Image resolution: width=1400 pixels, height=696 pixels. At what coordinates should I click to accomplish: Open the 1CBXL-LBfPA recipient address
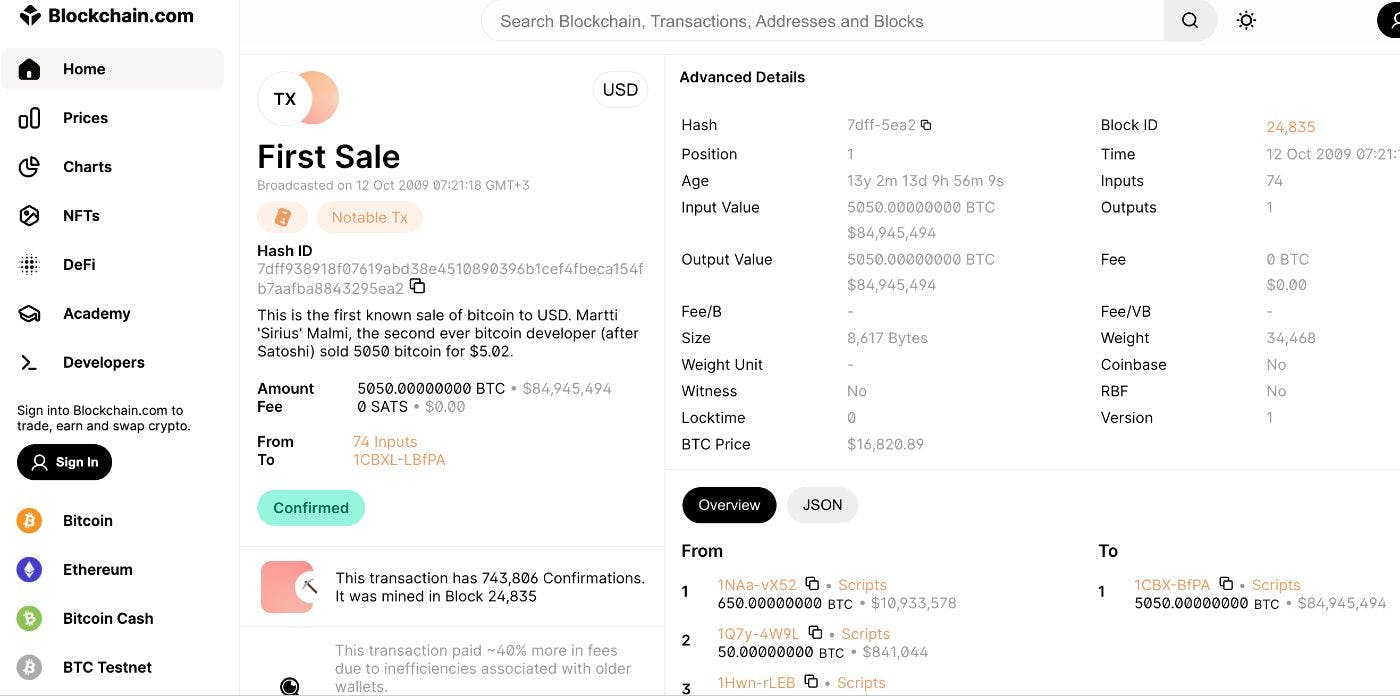coord(399,460)
